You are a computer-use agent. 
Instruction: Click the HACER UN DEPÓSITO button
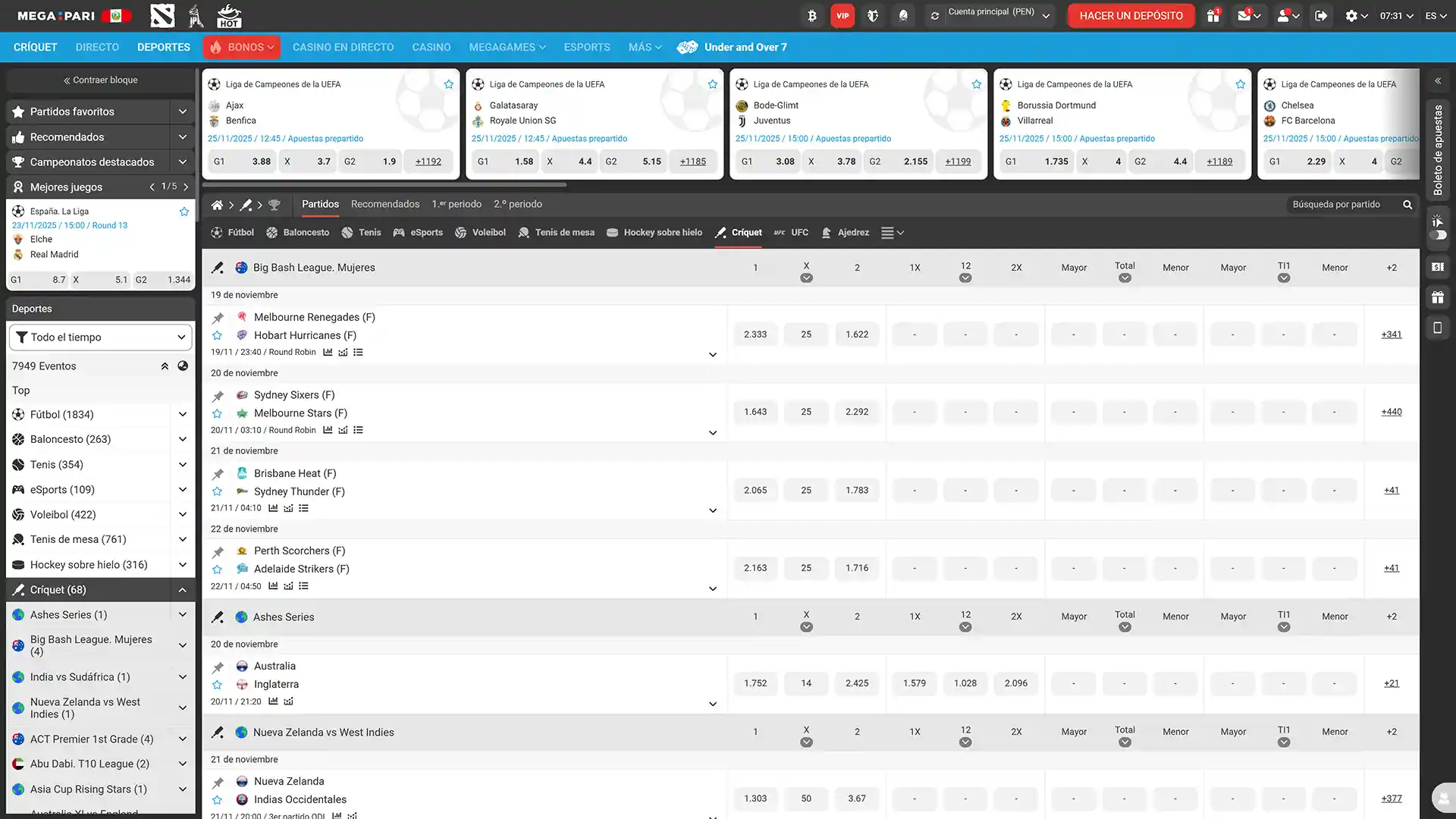[x=1131, y=15]
